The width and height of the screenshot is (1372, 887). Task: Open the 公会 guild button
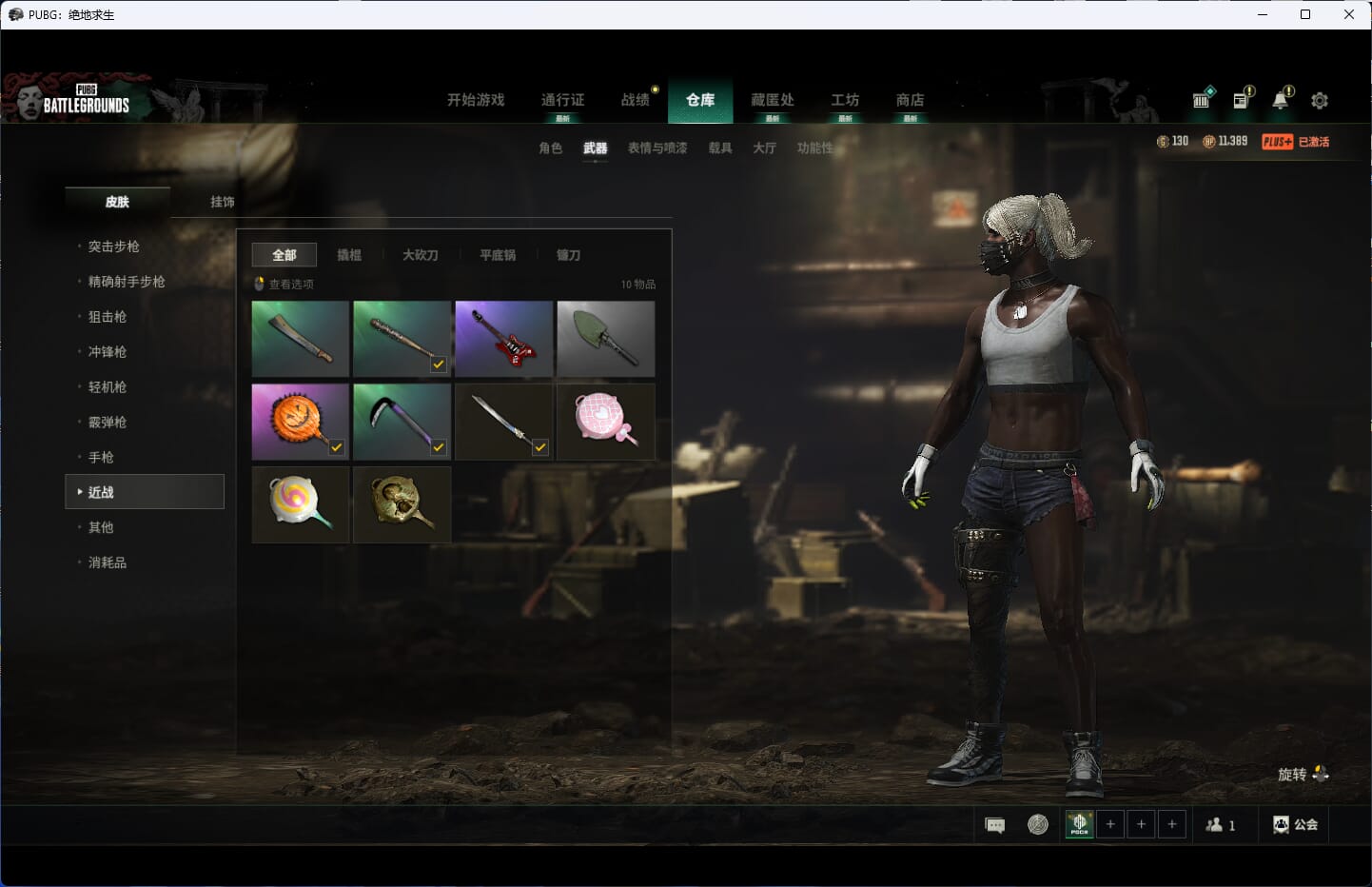coord(1296,824)
